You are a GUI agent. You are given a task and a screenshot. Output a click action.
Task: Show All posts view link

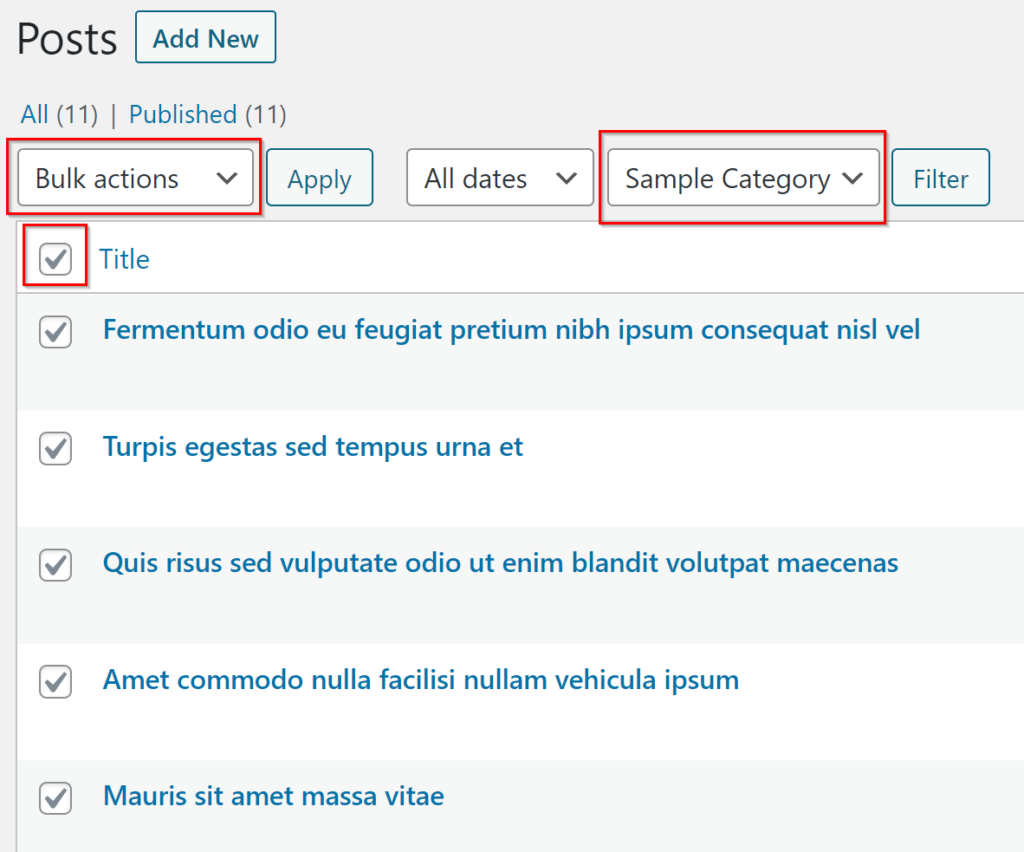34,115
